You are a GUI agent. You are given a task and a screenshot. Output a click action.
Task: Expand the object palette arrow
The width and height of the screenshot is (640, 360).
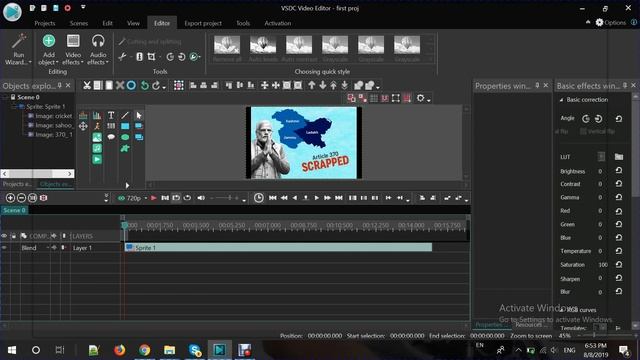point(127,186)
